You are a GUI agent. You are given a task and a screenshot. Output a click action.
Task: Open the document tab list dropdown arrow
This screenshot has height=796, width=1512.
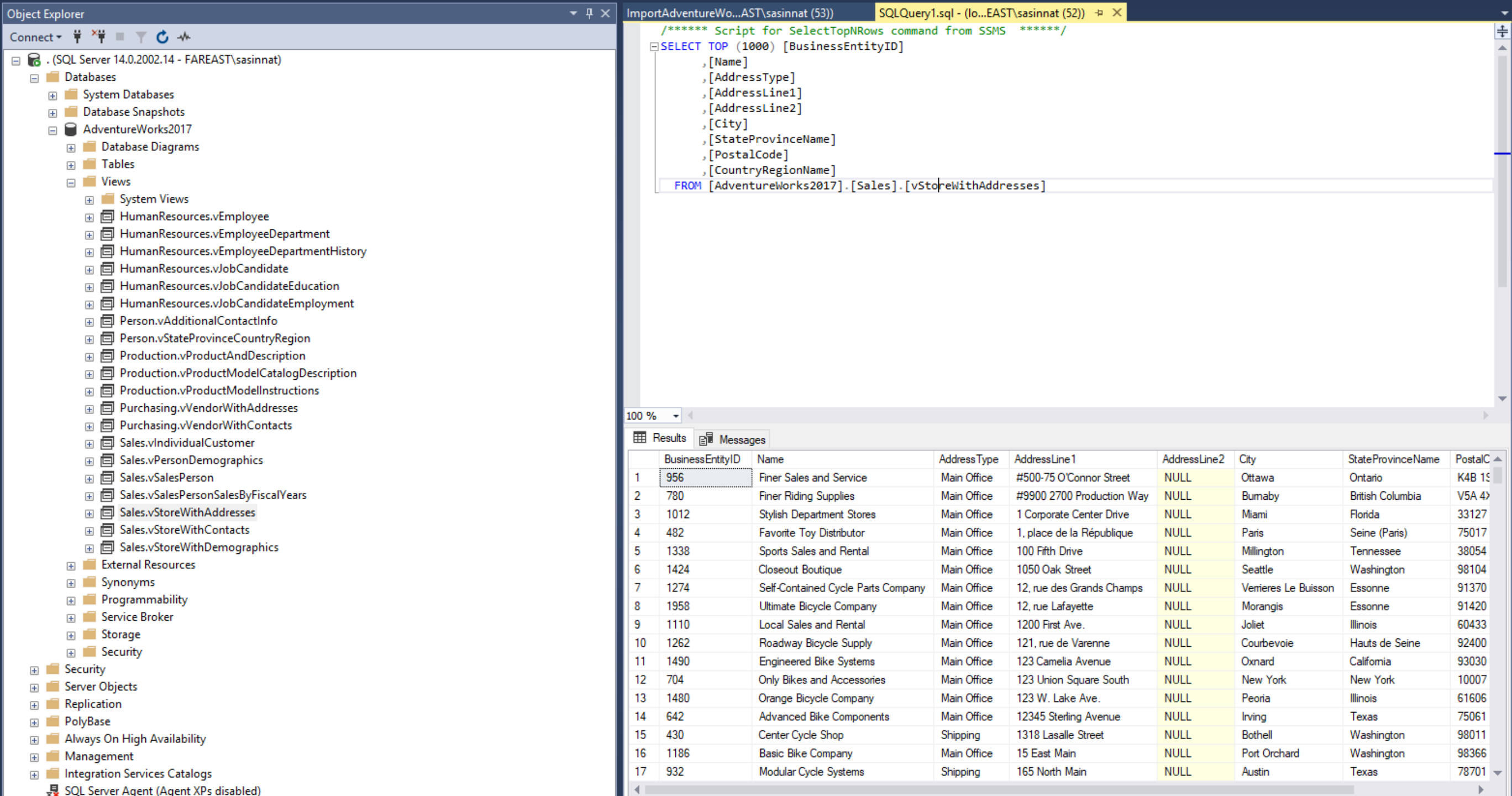click(1504, 13)
